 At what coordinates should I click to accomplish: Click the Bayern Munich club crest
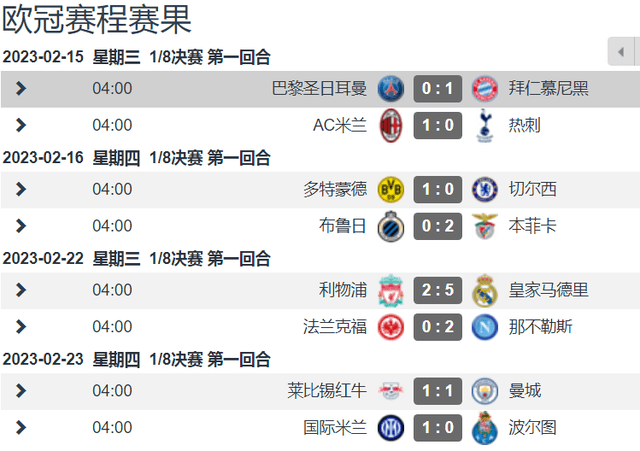point(484,89)
